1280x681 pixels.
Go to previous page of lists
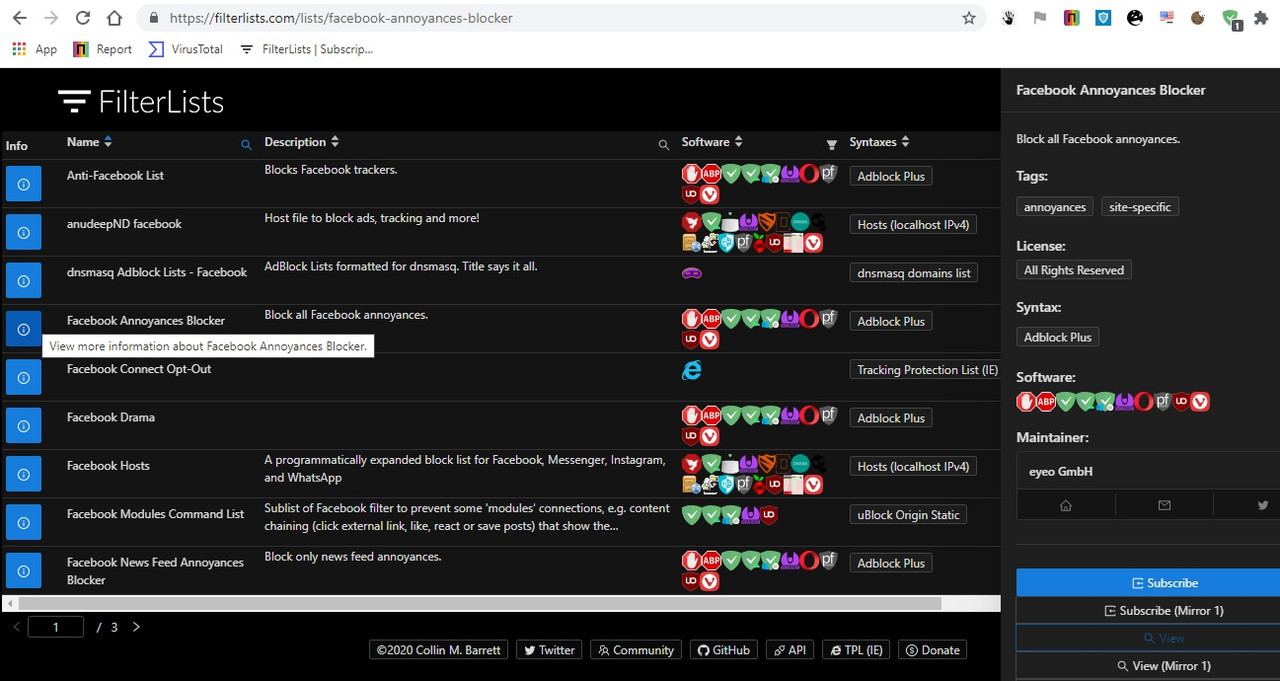pyautogui.click(x=16, y=627)
